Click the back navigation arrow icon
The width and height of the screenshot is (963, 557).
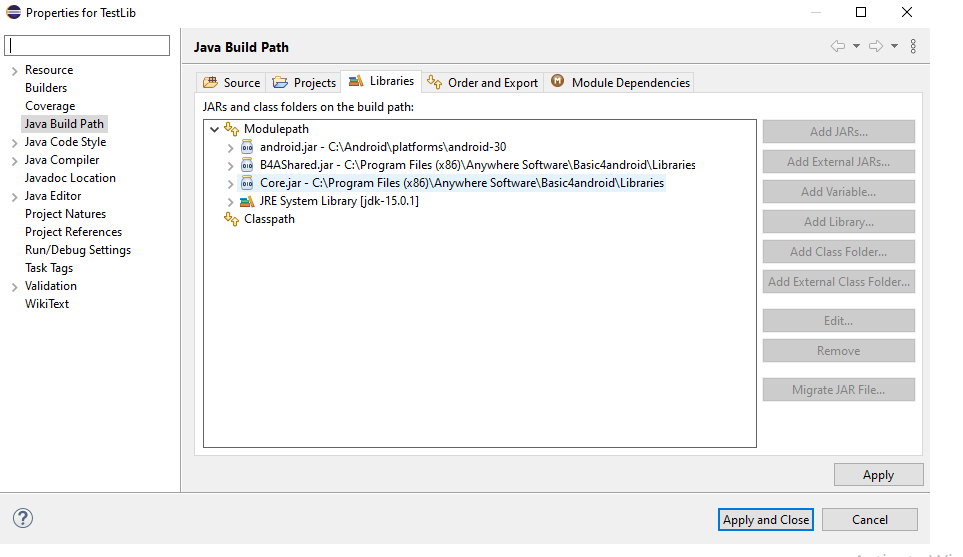click(x=838, y=46)
